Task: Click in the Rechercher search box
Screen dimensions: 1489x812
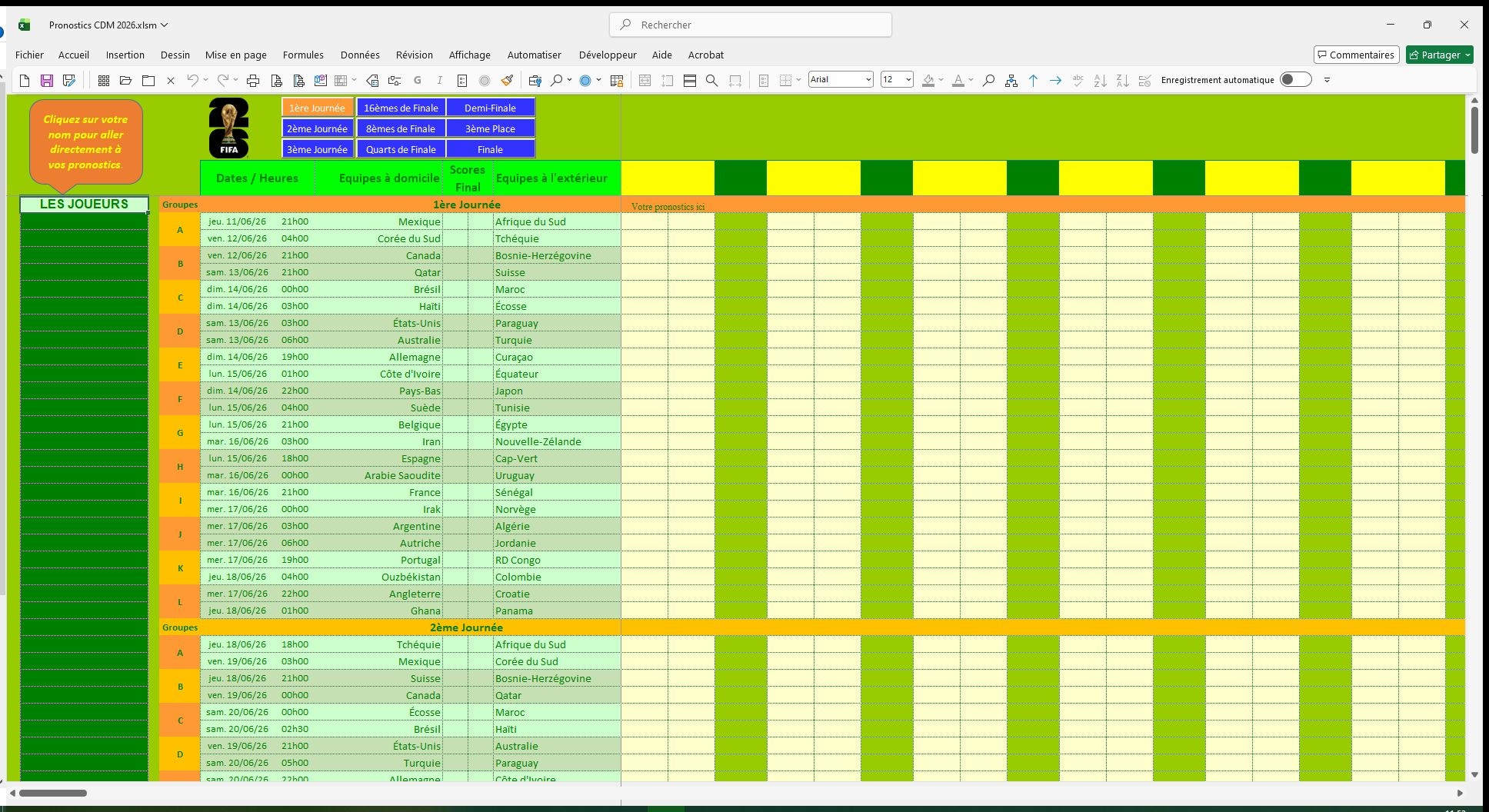Action: tap(751, 25)
